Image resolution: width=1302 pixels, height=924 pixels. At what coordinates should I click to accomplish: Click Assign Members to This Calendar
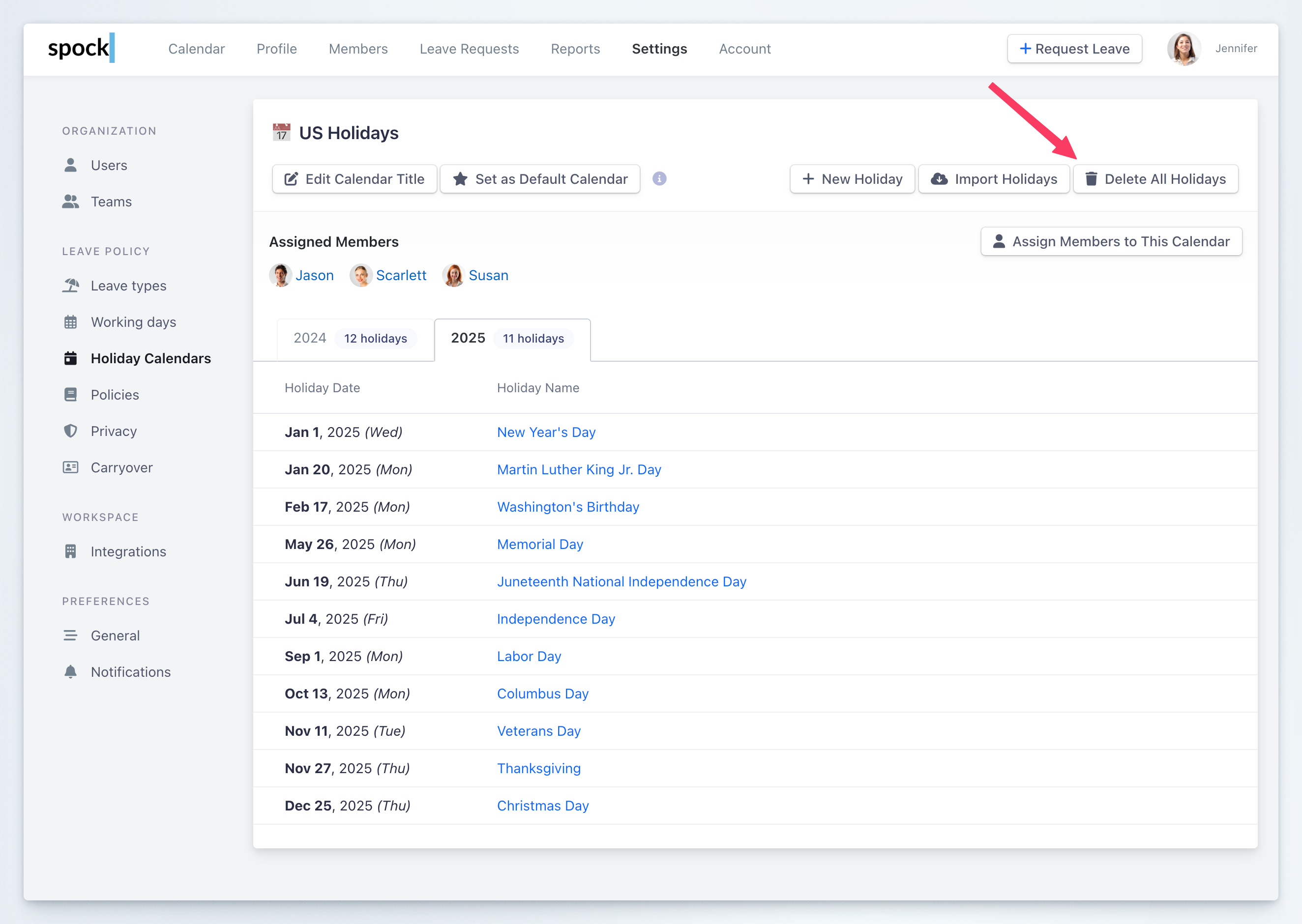coord(1111,242)
